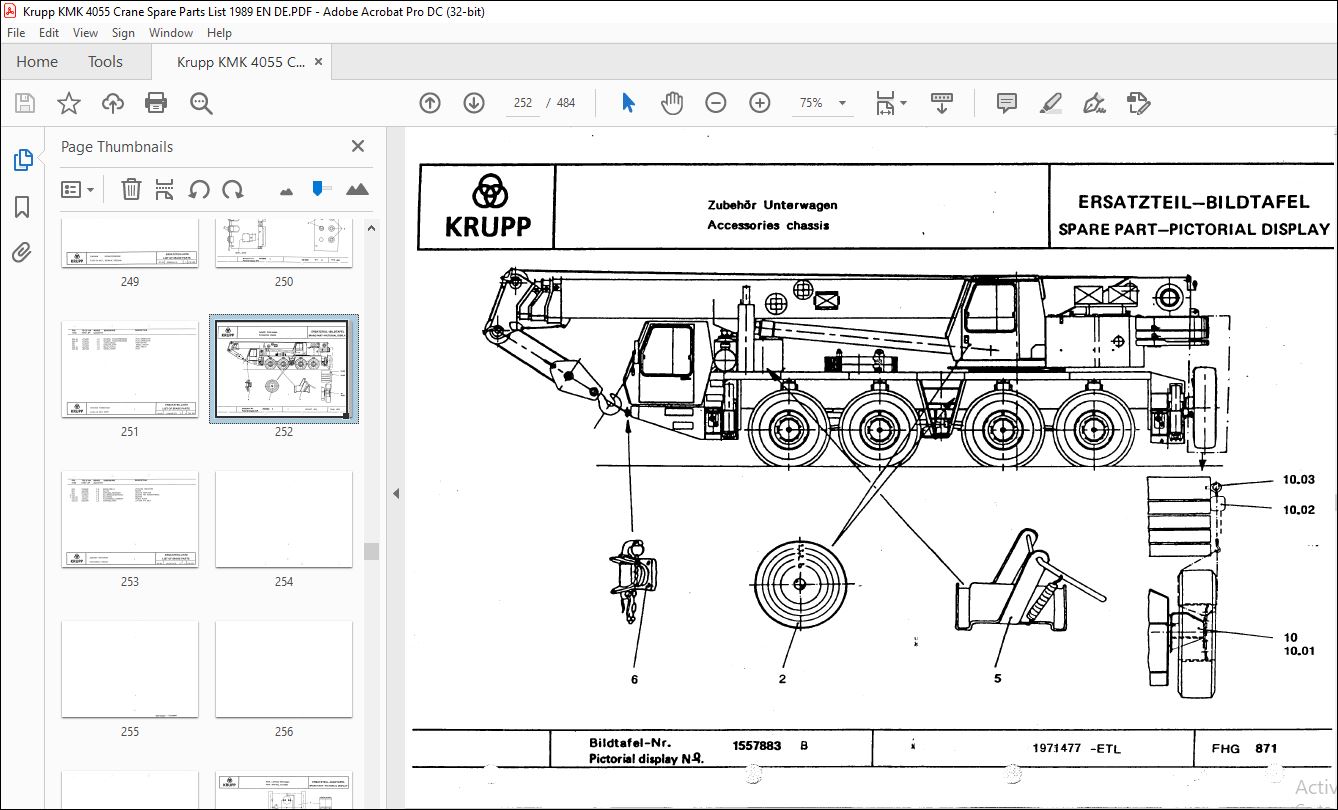
Task: Delete selected pages trash icon
Action: click(x=131, y=189)
